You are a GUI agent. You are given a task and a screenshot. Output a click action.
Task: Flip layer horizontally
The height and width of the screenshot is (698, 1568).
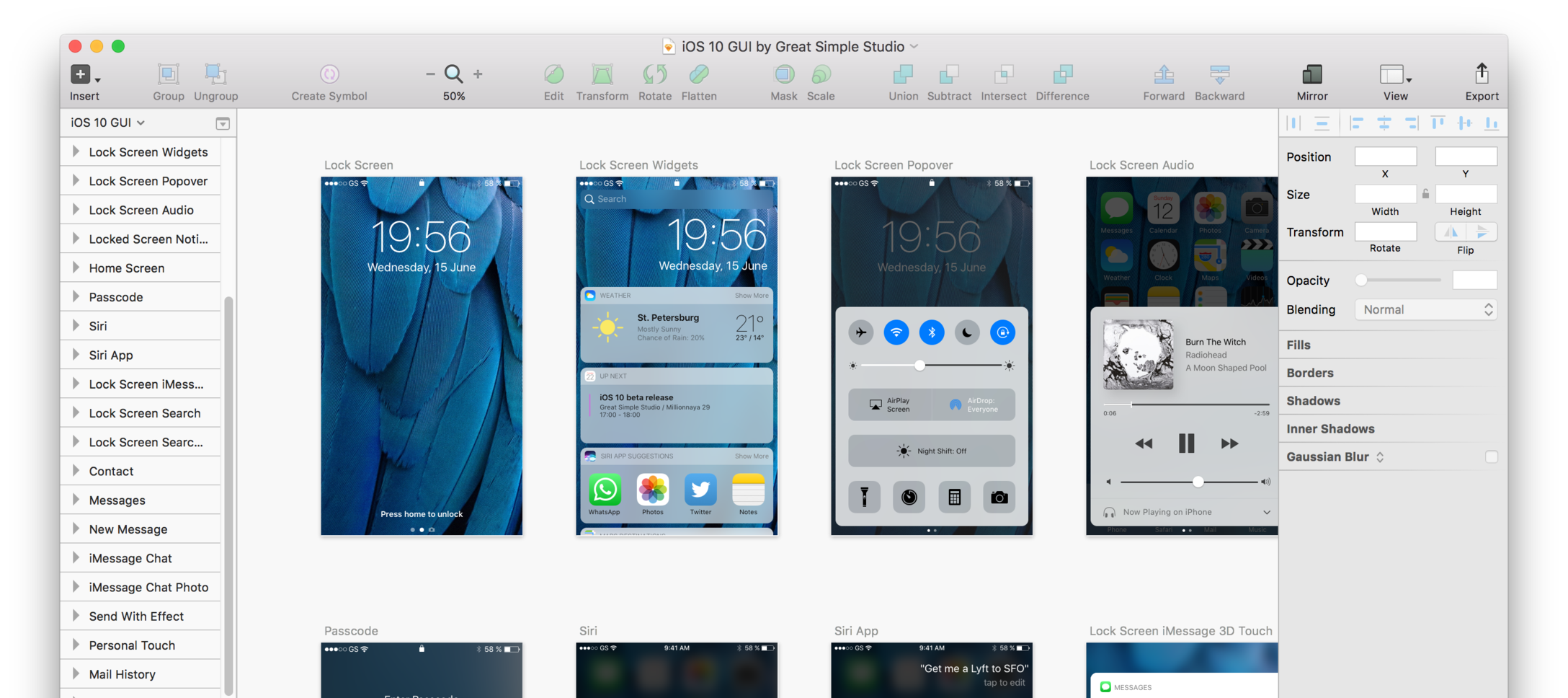point(1451,231)
